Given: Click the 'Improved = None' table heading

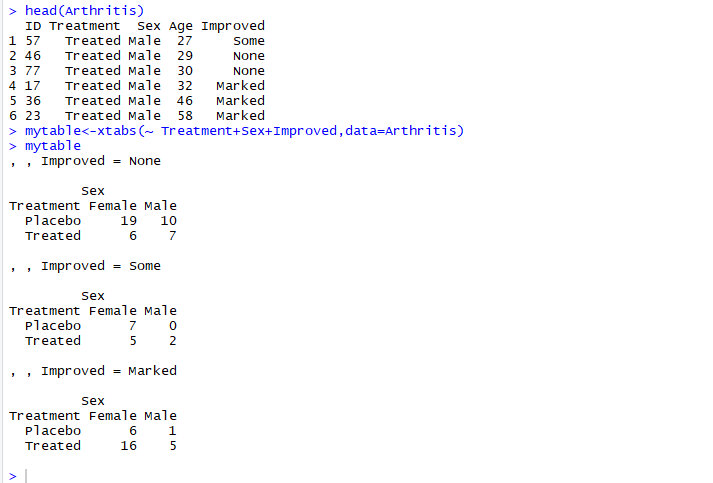Looking at the screenshot, I should [x=100, y=161].
